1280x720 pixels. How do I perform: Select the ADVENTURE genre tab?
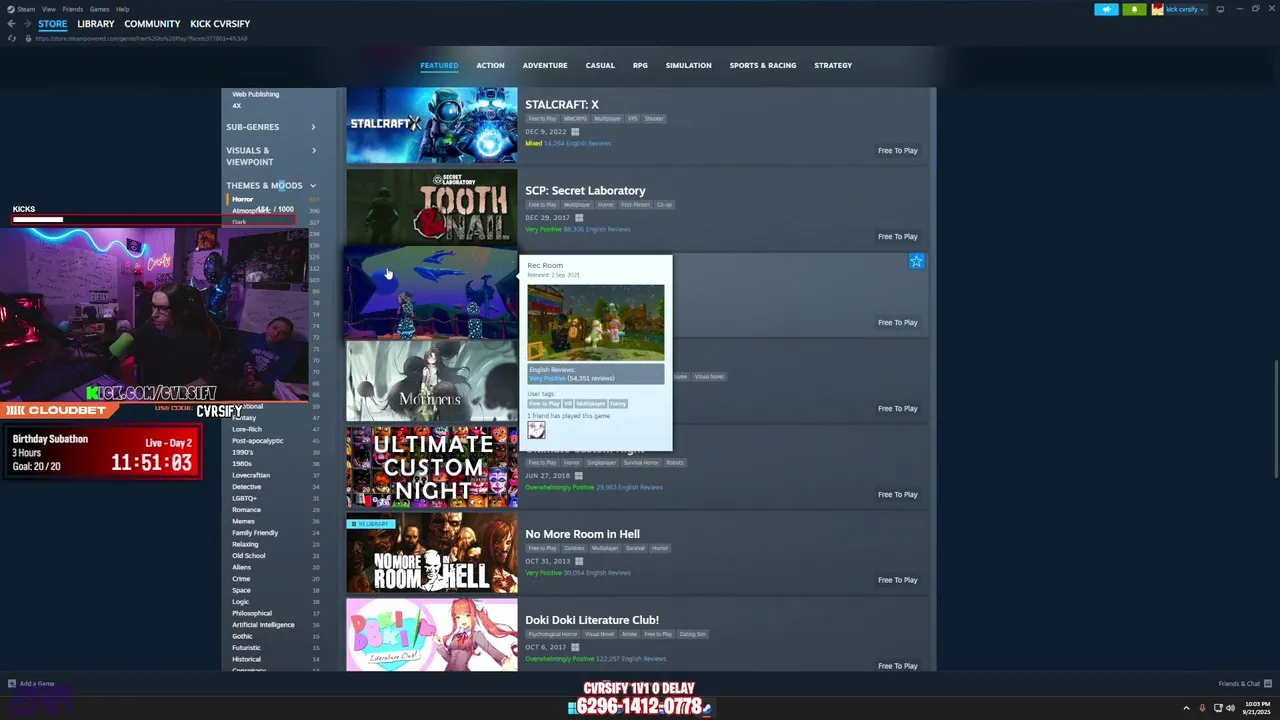click(545, 65)
